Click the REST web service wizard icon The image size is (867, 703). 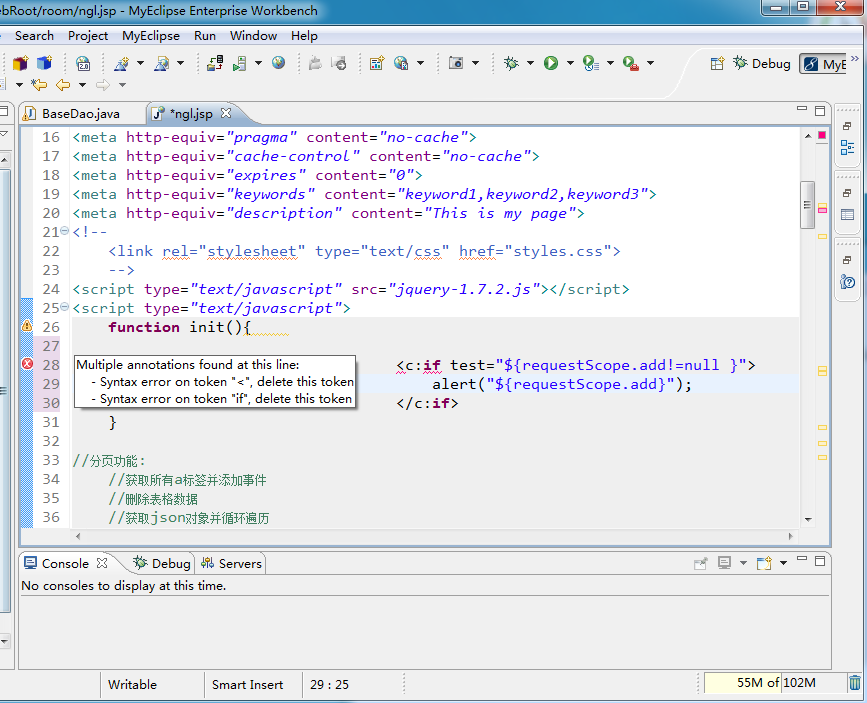[161, 63]
